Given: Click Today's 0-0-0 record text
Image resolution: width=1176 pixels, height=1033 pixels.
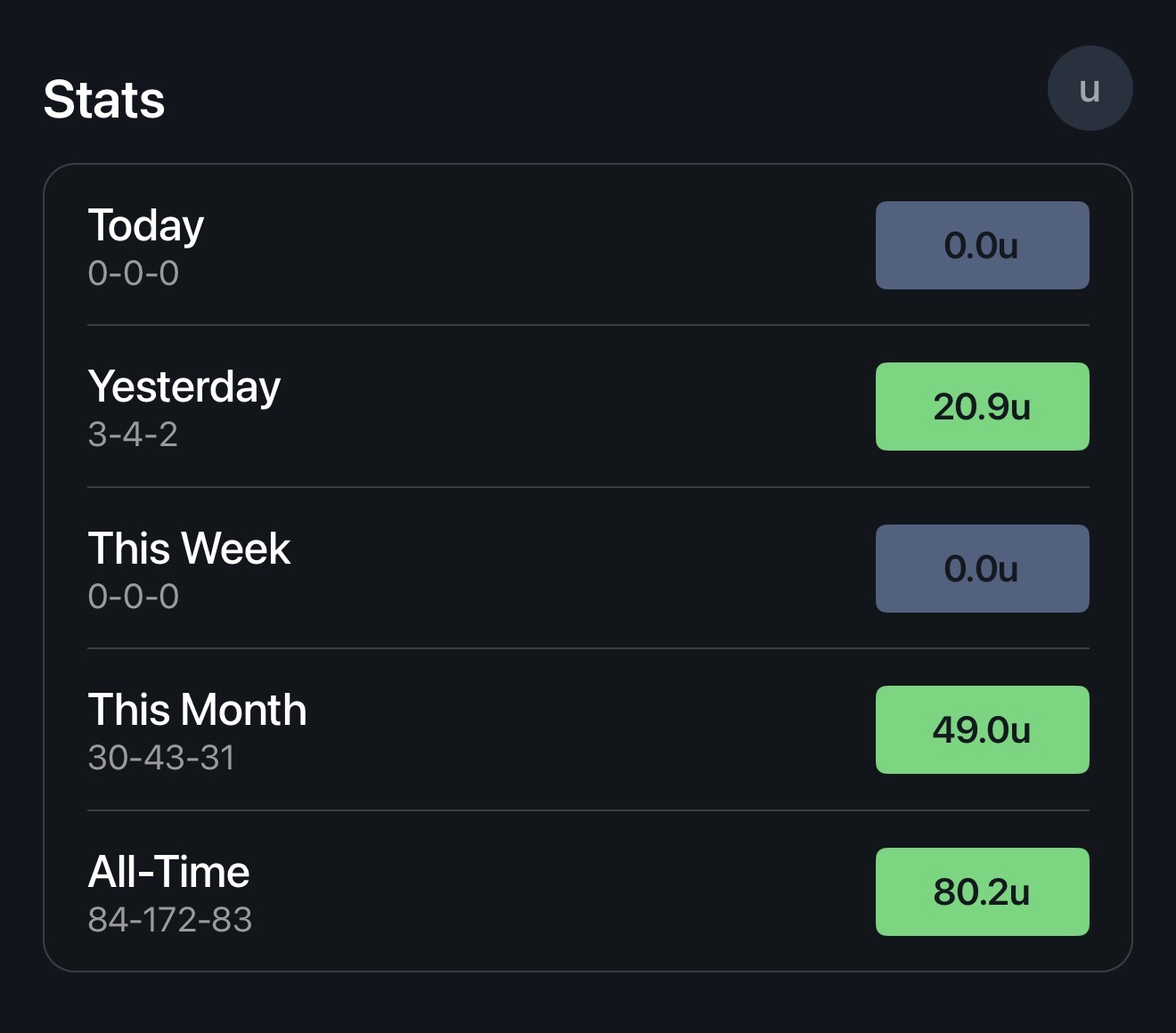Looking at the screenshot, I should (134, 273).
